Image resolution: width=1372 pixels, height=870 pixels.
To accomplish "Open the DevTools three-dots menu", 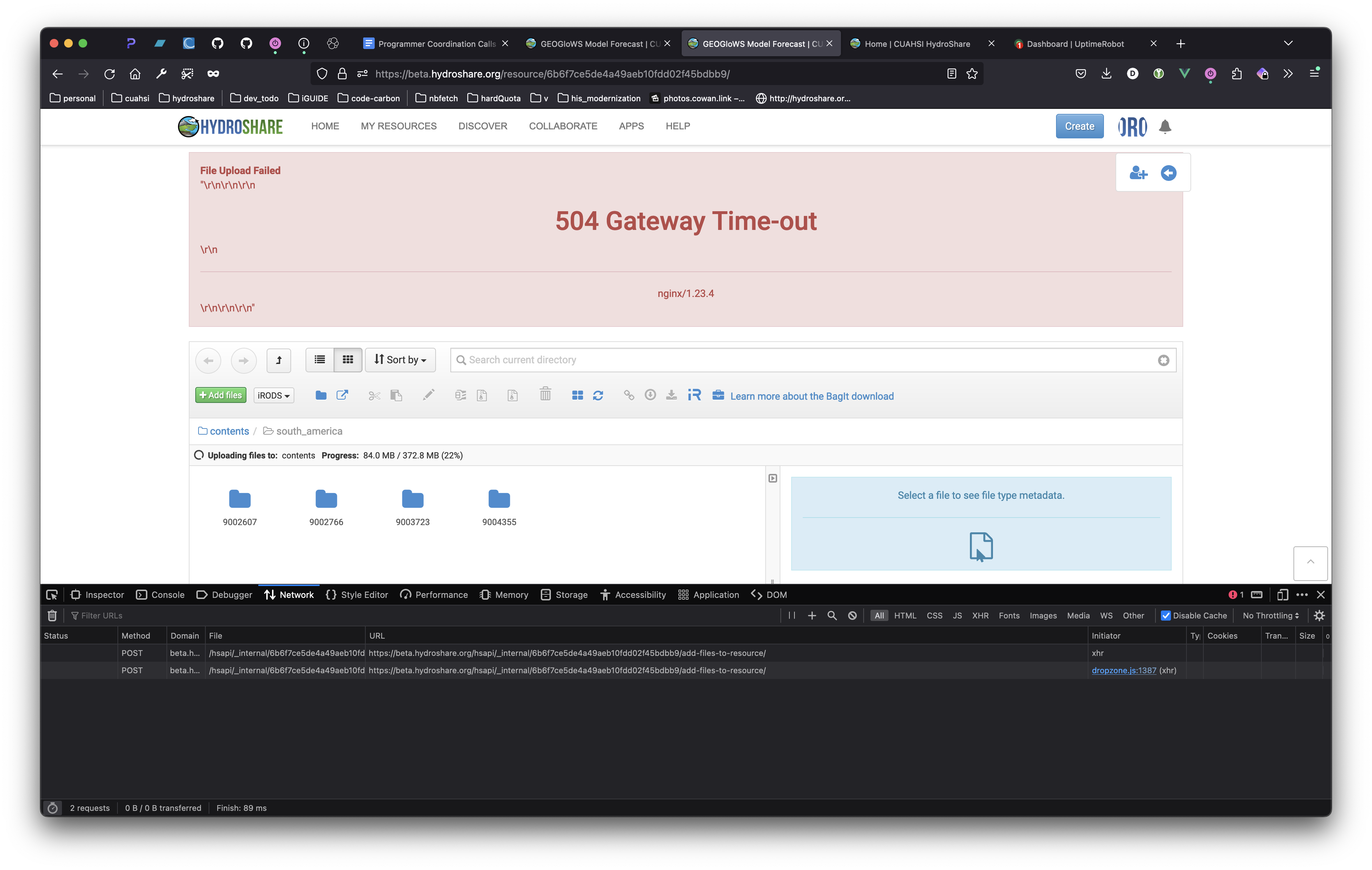I will 1302,595.
